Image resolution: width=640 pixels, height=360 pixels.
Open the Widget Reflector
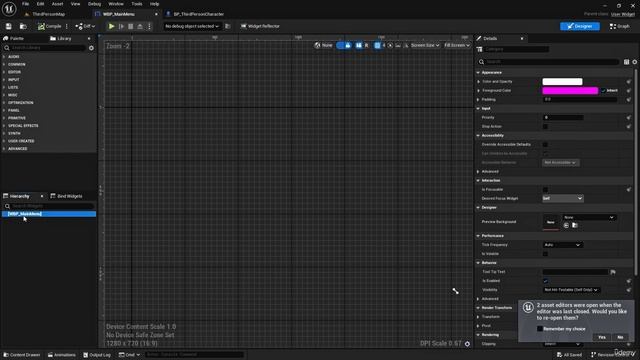(x=260, y=26)
